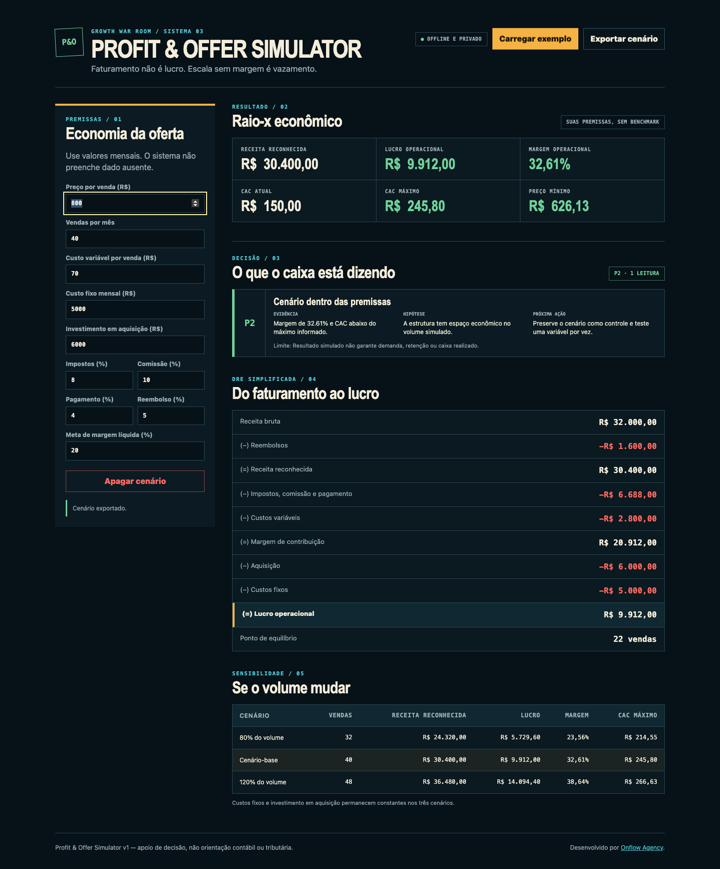720x869 pixels.
Task: Click the R$ 14.094,40 lucro cell
Action: (518, 782)
